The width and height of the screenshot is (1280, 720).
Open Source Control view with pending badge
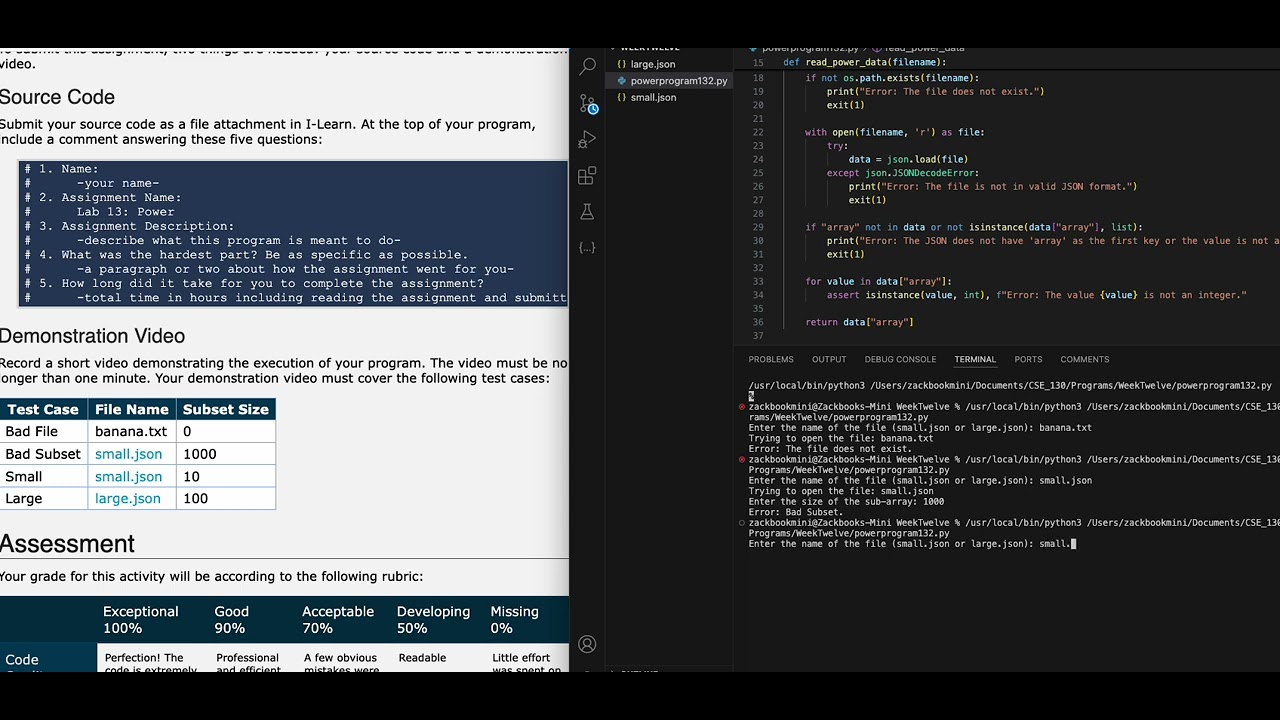[588, 103]
